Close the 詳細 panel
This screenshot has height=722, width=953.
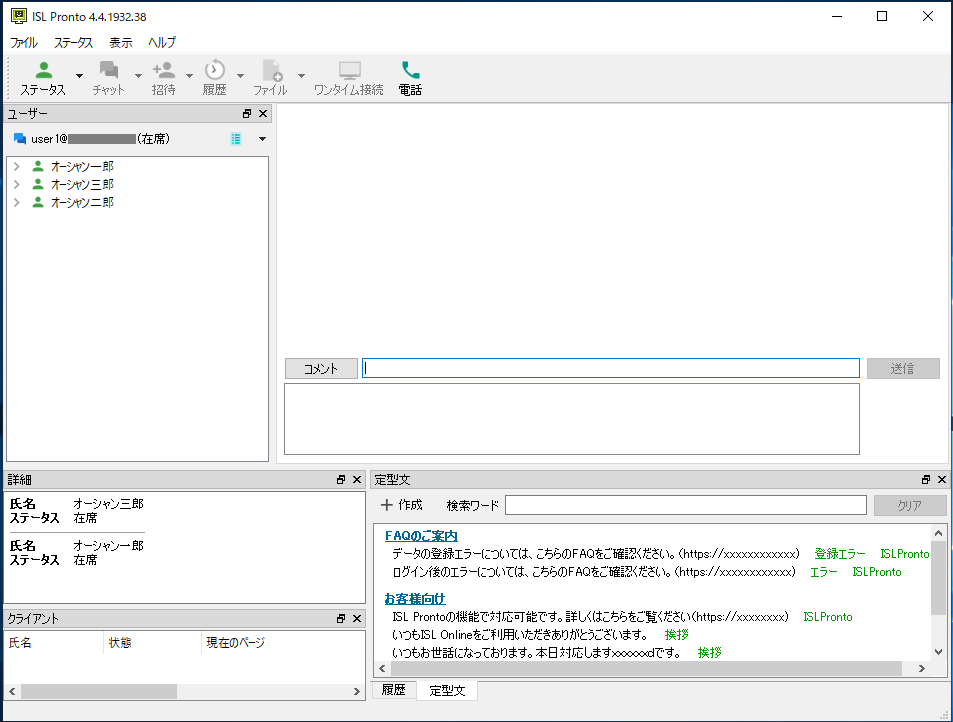[x=357, y=480]
